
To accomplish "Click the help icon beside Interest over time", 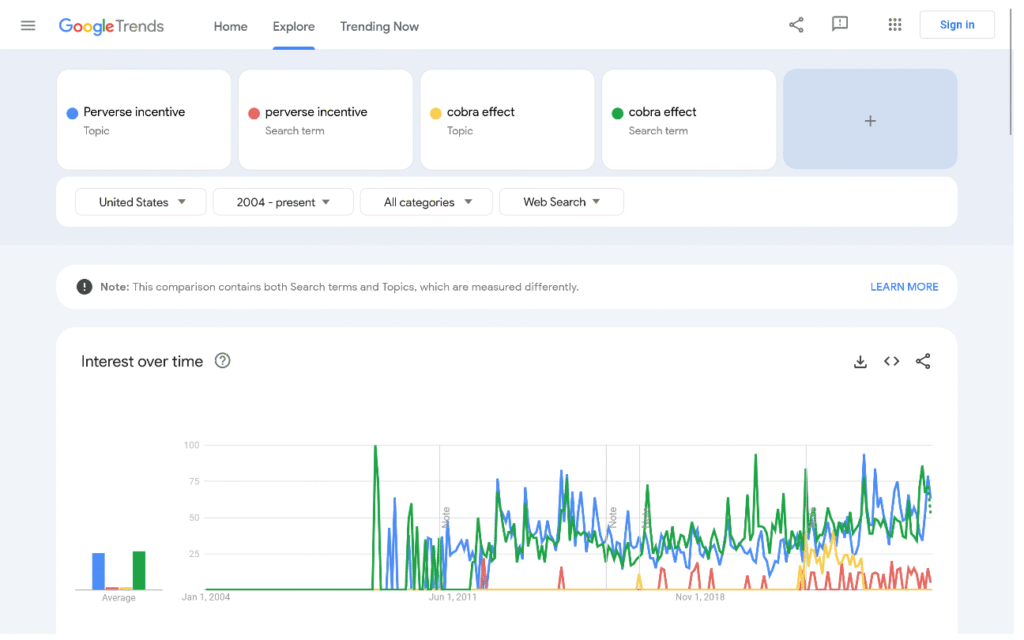I will pyautogui.click(x=223, y=361).
